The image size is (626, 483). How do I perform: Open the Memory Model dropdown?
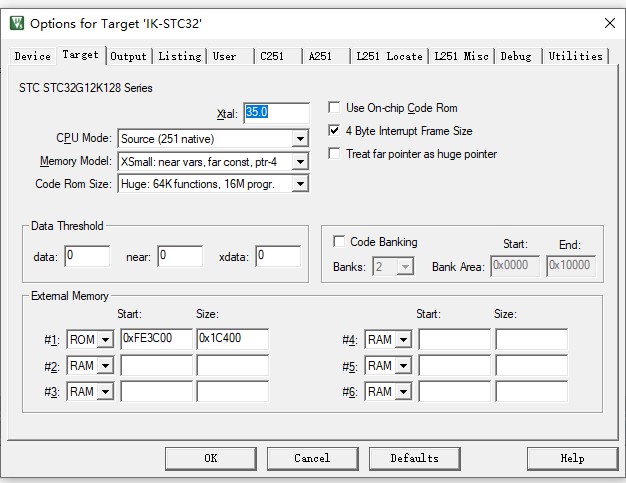[x=300, y=162]
